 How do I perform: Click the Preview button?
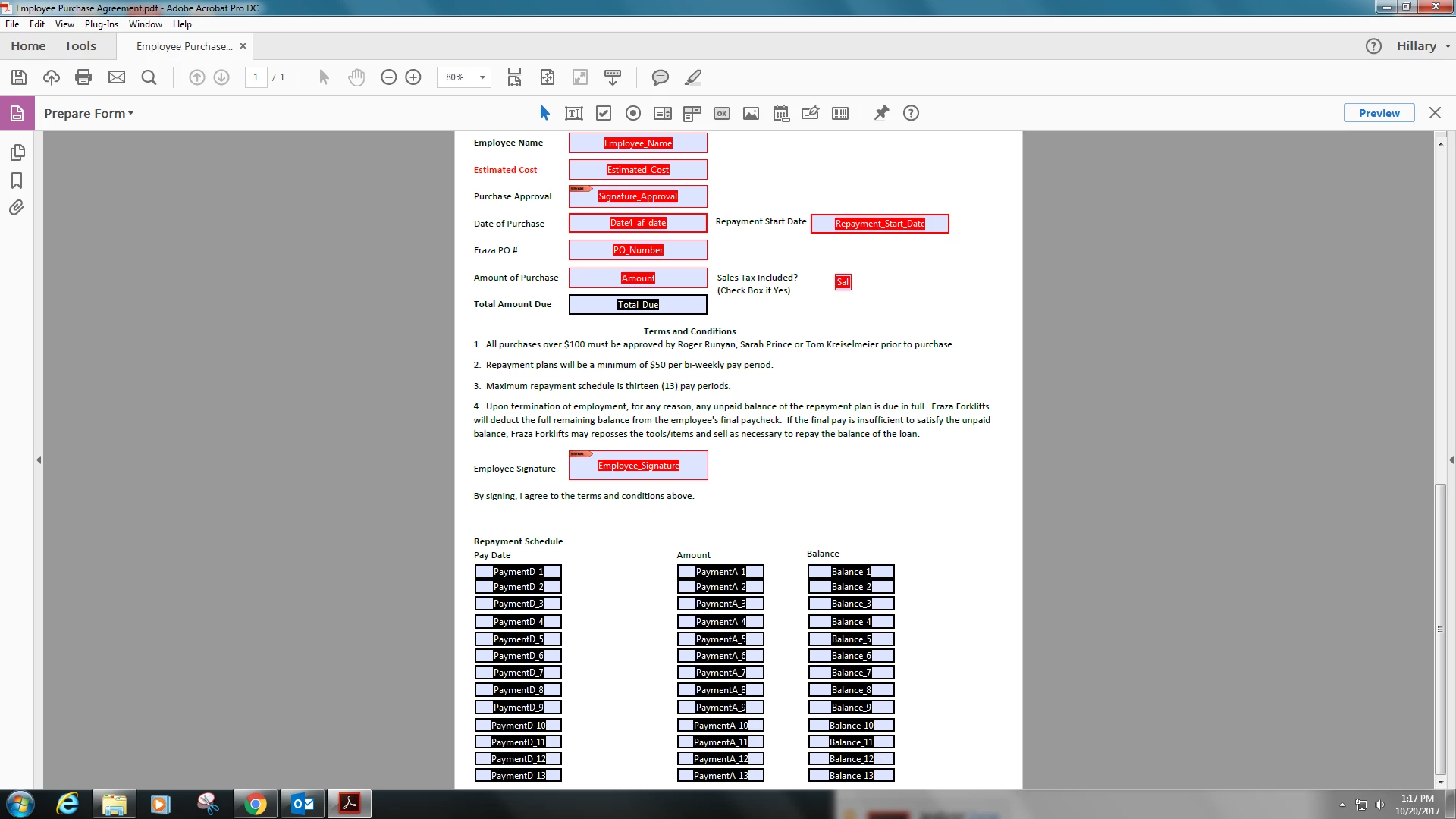[x=1379, y=113]
